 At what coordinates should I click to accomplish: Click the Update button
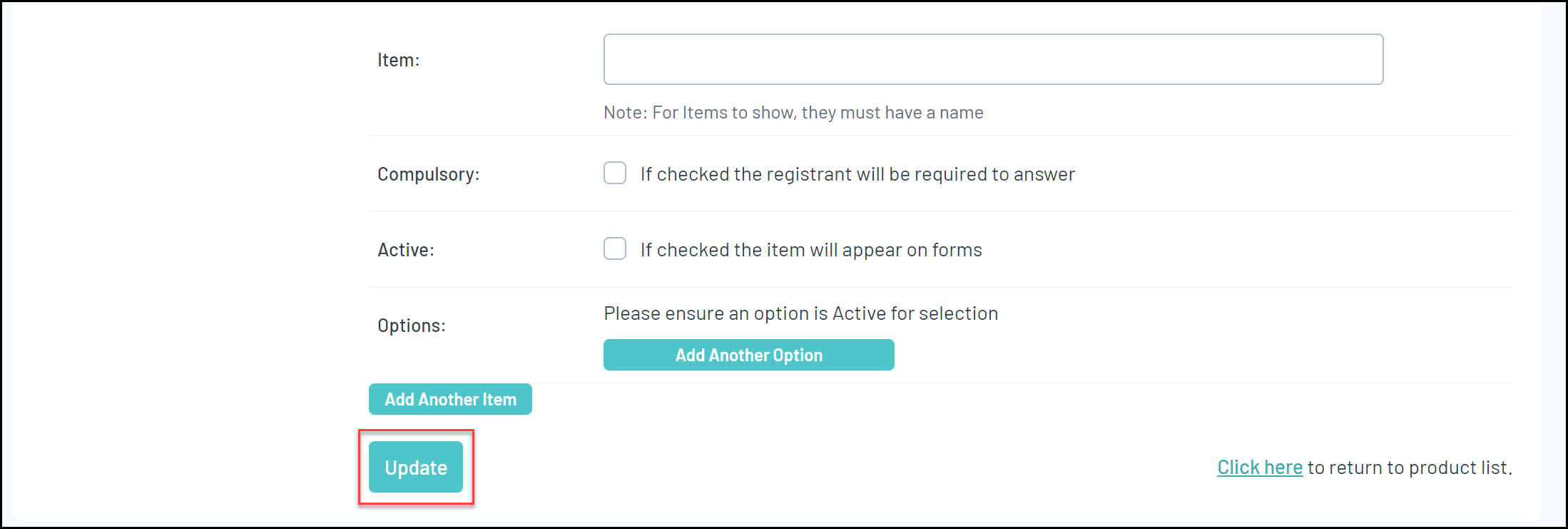tap(416, 468)
